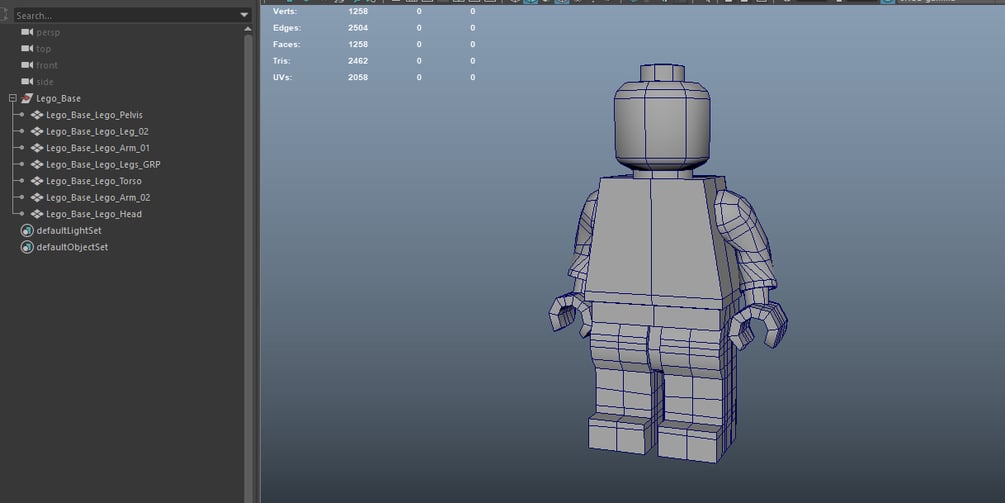Collapse the Lego_Base node
1005x503 pixels.
(12, 98)
